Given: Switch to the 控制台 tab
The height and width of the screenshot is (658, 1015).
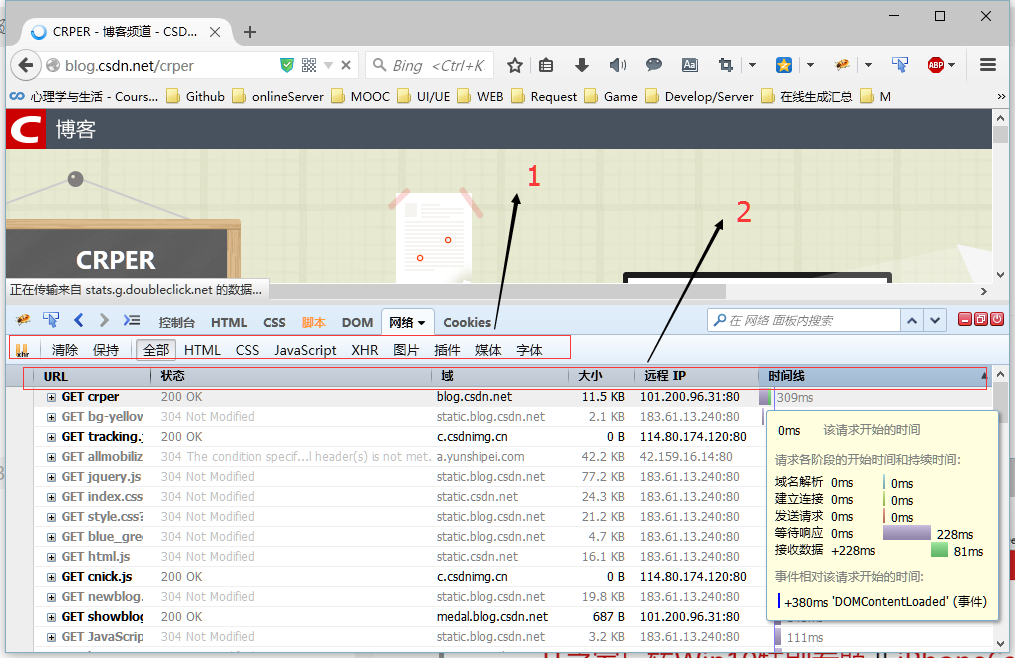Looking at the screenshot, I should pyautogui.click(x=177, y=323).
